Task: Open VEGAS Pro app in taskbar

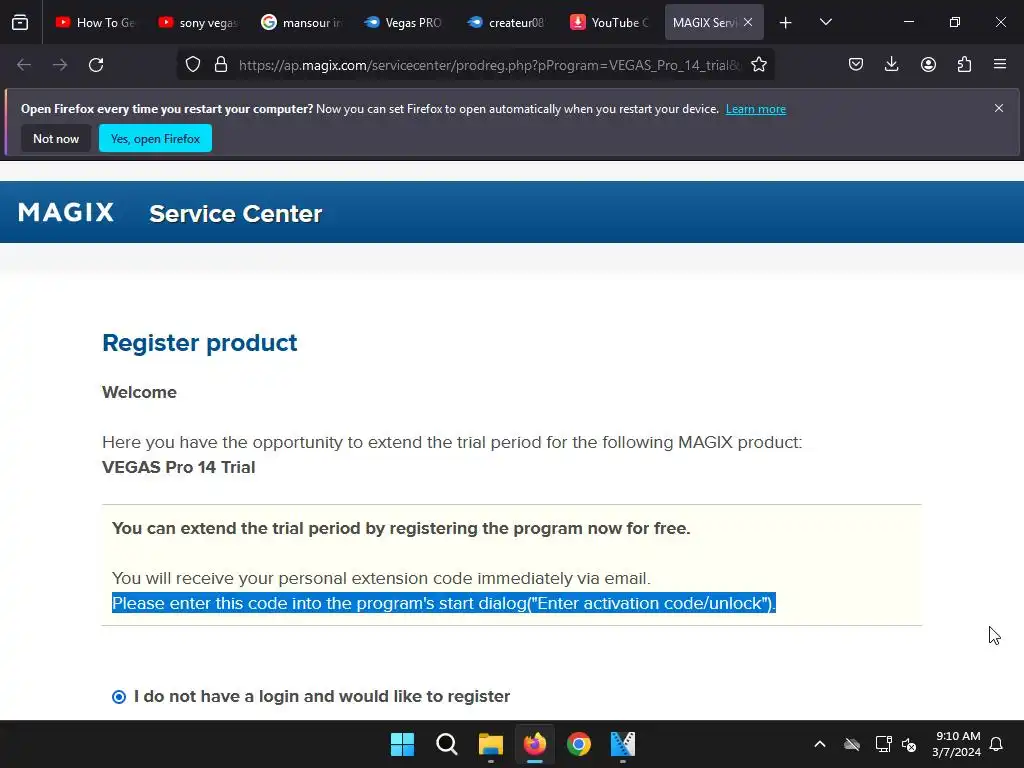Action: [622, 744]
